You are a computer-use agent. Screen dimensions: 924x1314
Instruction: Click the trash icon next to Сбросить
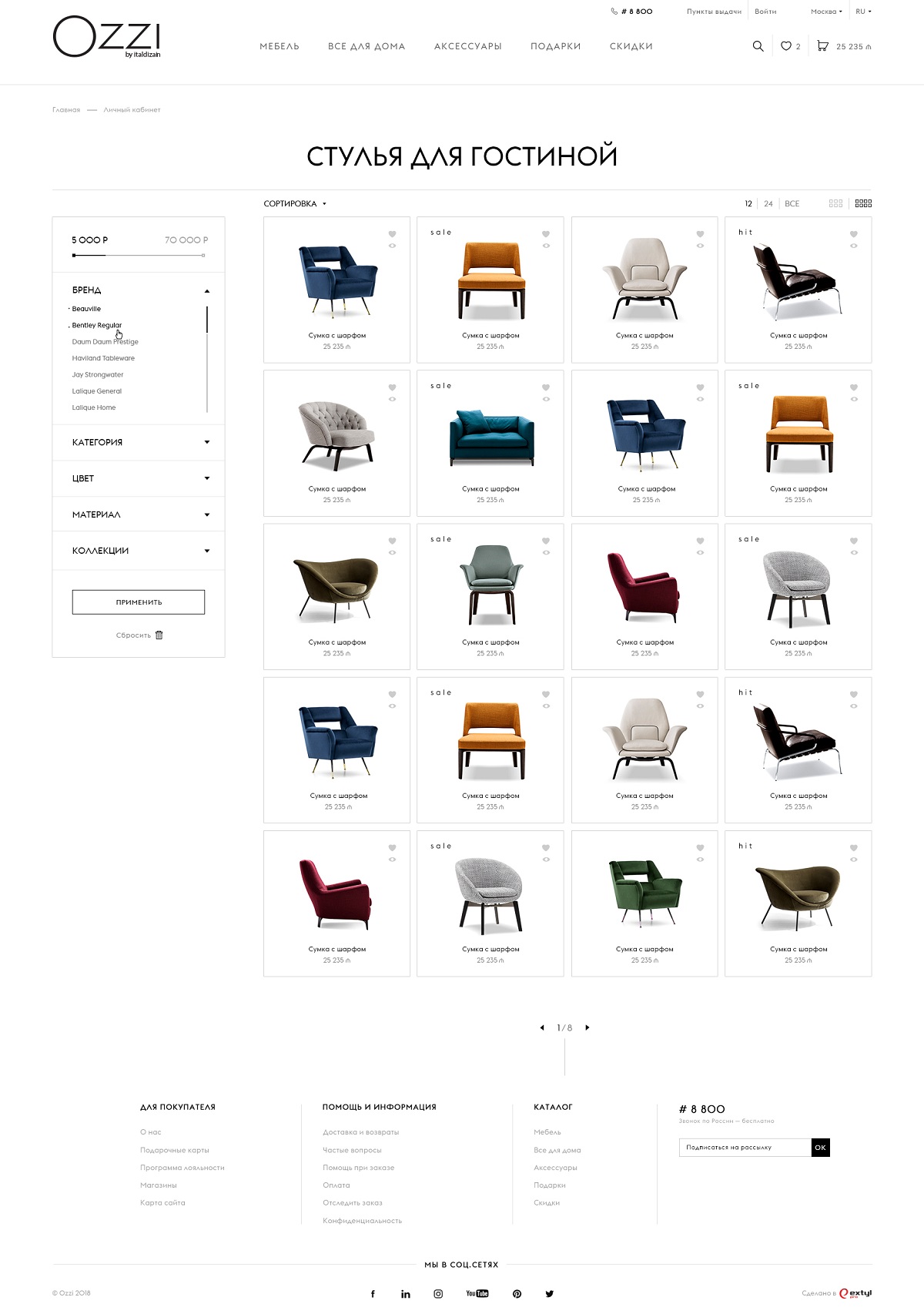click(159, 635)
